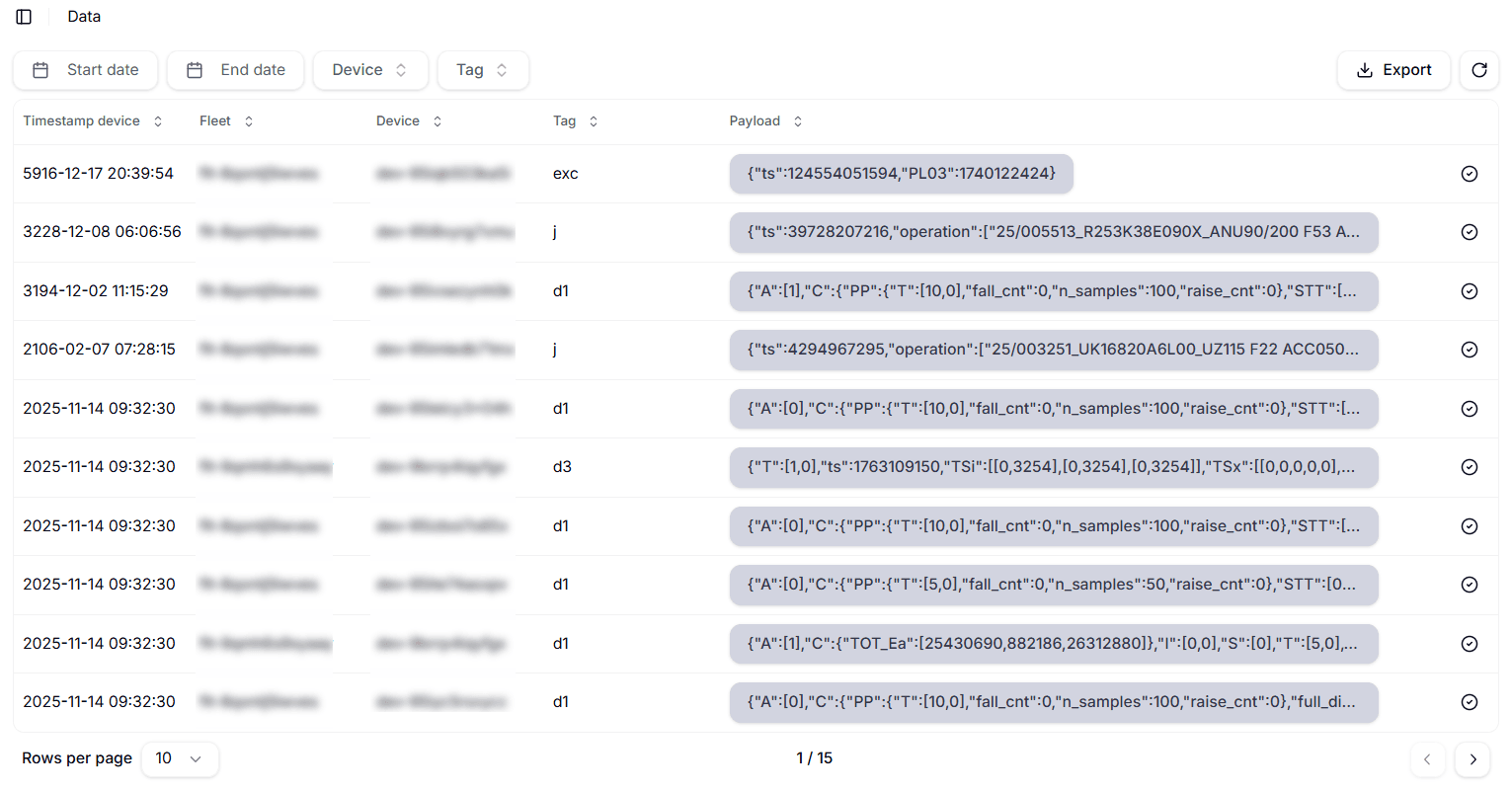Expand the rows per page selector
This screenshot has width=1512, height=792.
point(180,758)
